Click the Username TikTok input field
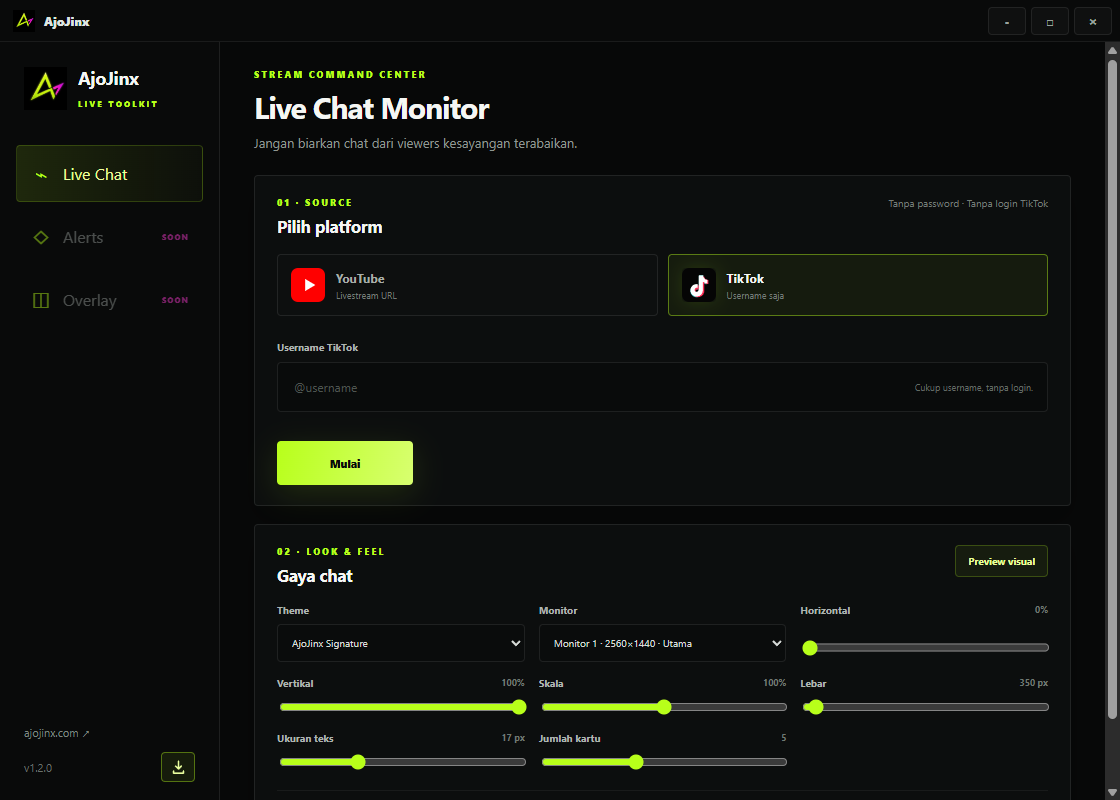 (662, 387)
